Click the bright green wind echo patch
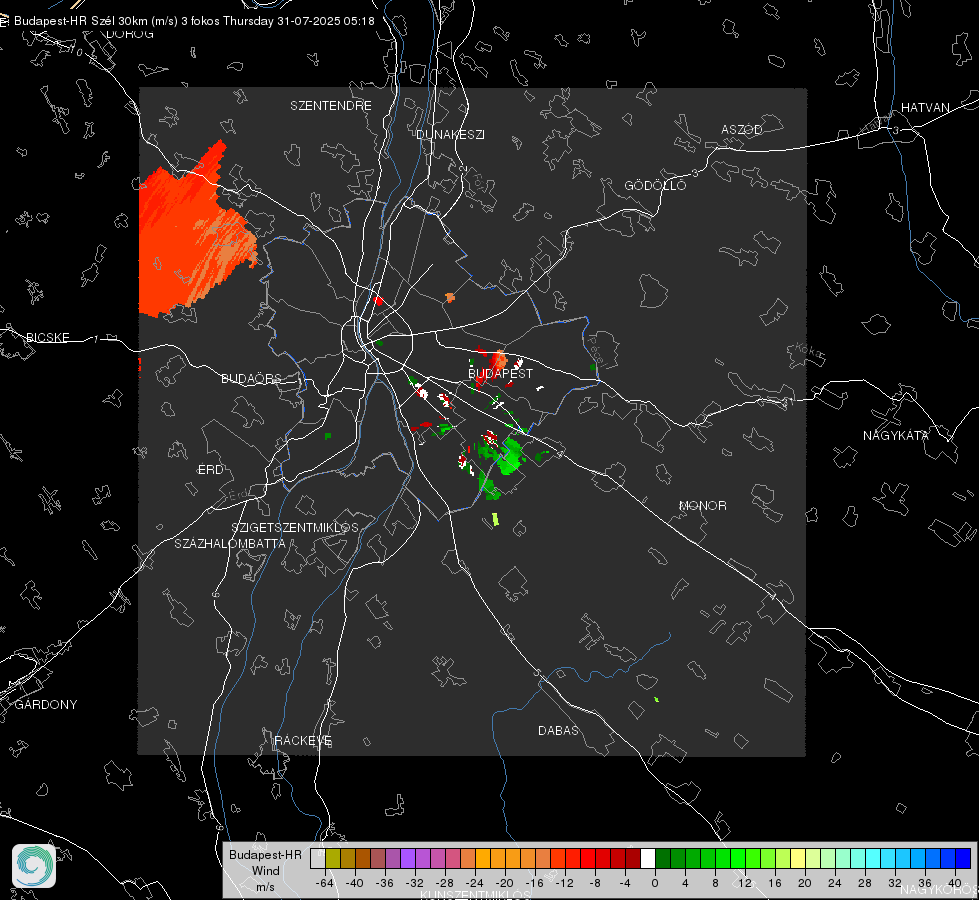Screen dimensions: 979x900 (x=509, y=457)
